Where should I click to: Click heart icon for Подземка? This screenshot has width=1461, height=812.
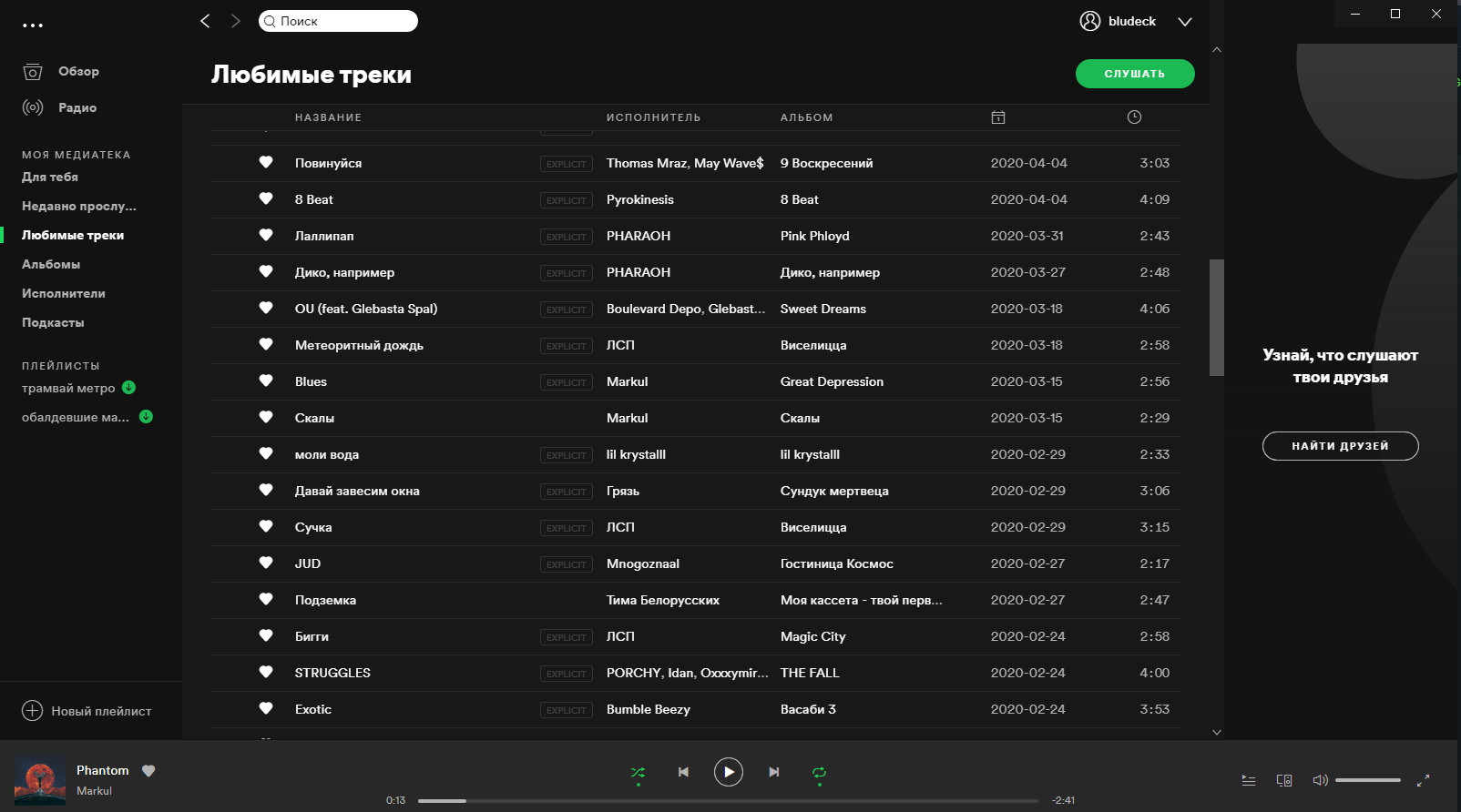coord(266,599)
